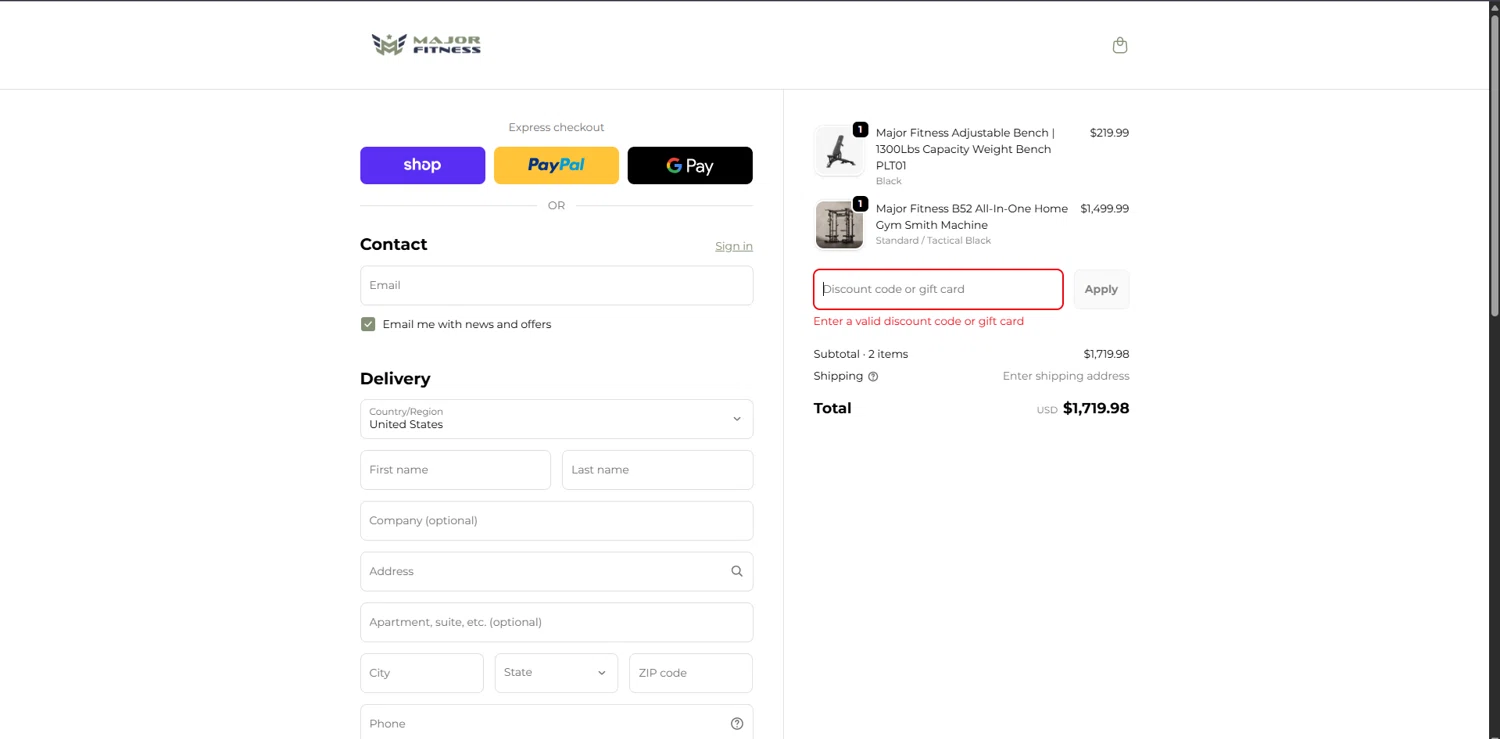1500x739 pixels.
Task: Click the B52 Smith Machine product thumbnail
Action: tap(839, 224)
